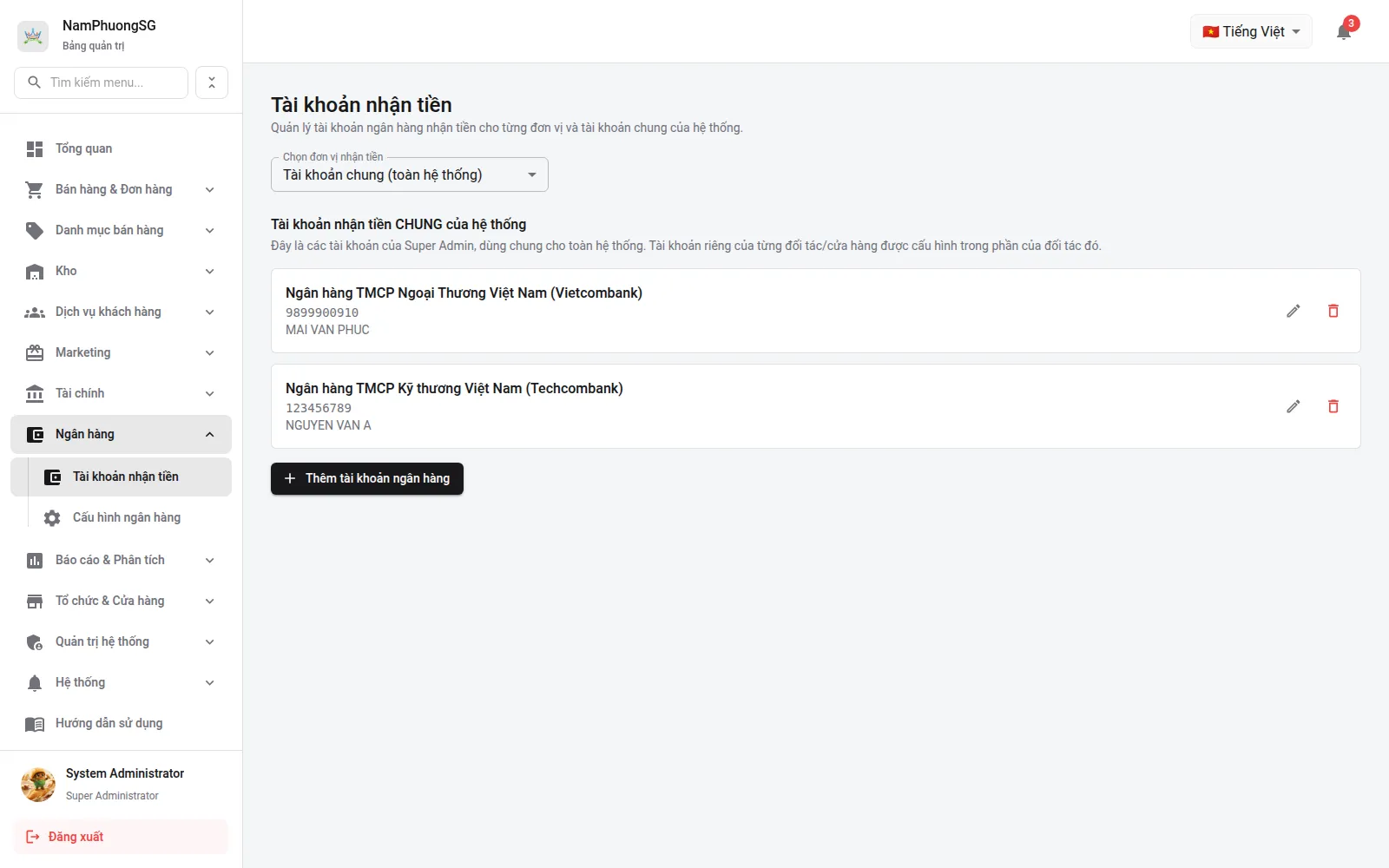Expand the Báo cáo & Phân tích menu
The image size is (1389, 868).
pyautogui.click(x=121, y=560)
